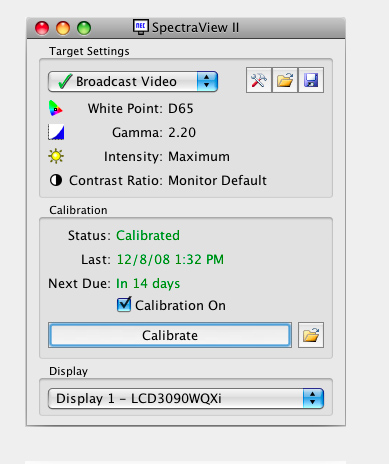Click the last calibration date 12/8/08 1:32 PM
Viewport: 389px width, 464px height.
pos(170,260)
